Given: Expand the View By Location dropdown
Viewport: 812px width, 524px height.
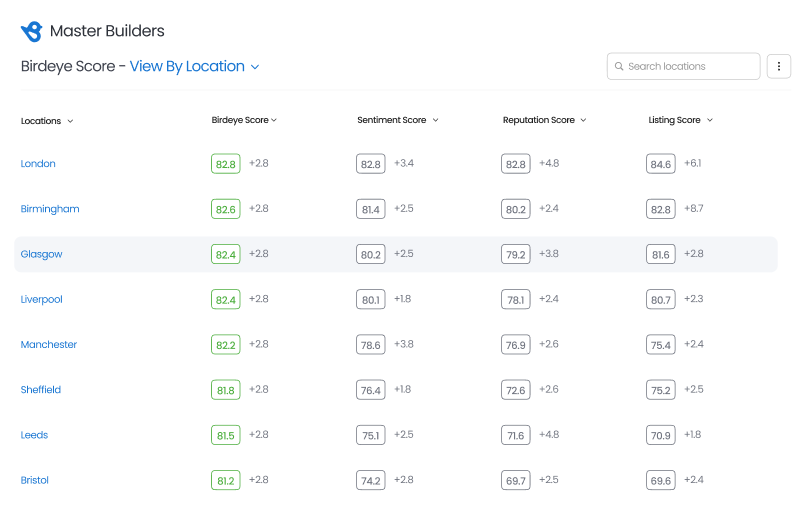Looking at the screenshot, I should coord(195,66).
